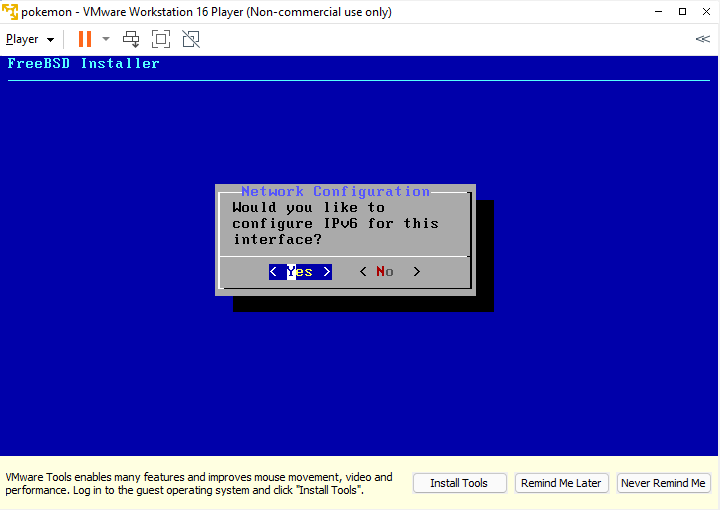Image resolution: width=720 pixels, height=510 pixels.
Task: Click the Install Tools button
Action: (x=459, y=483)
